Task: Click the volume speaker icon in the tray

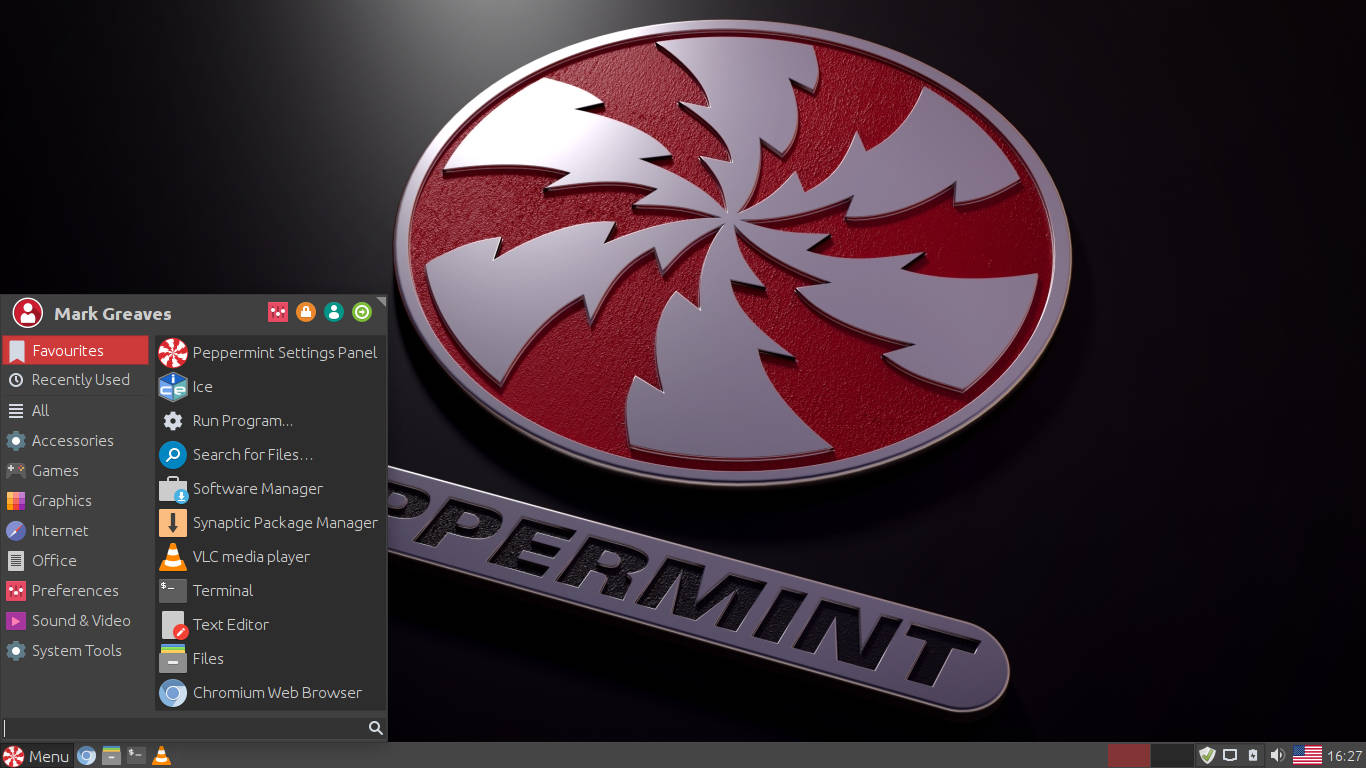Action: tap(1277, 755)
